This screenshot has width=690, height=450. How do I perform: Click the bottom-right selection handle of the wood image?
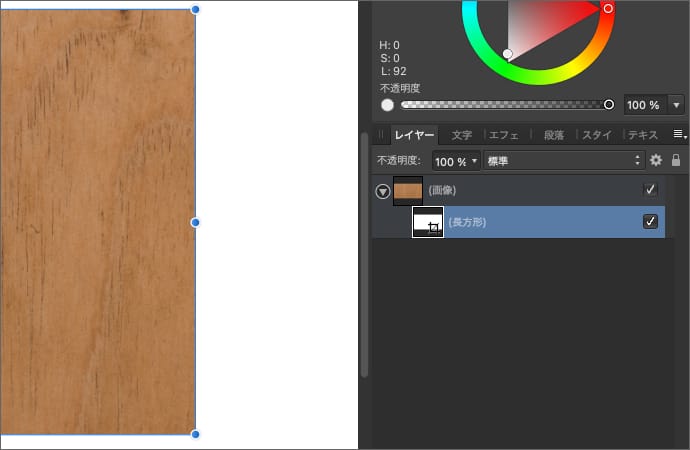(195, 434)
